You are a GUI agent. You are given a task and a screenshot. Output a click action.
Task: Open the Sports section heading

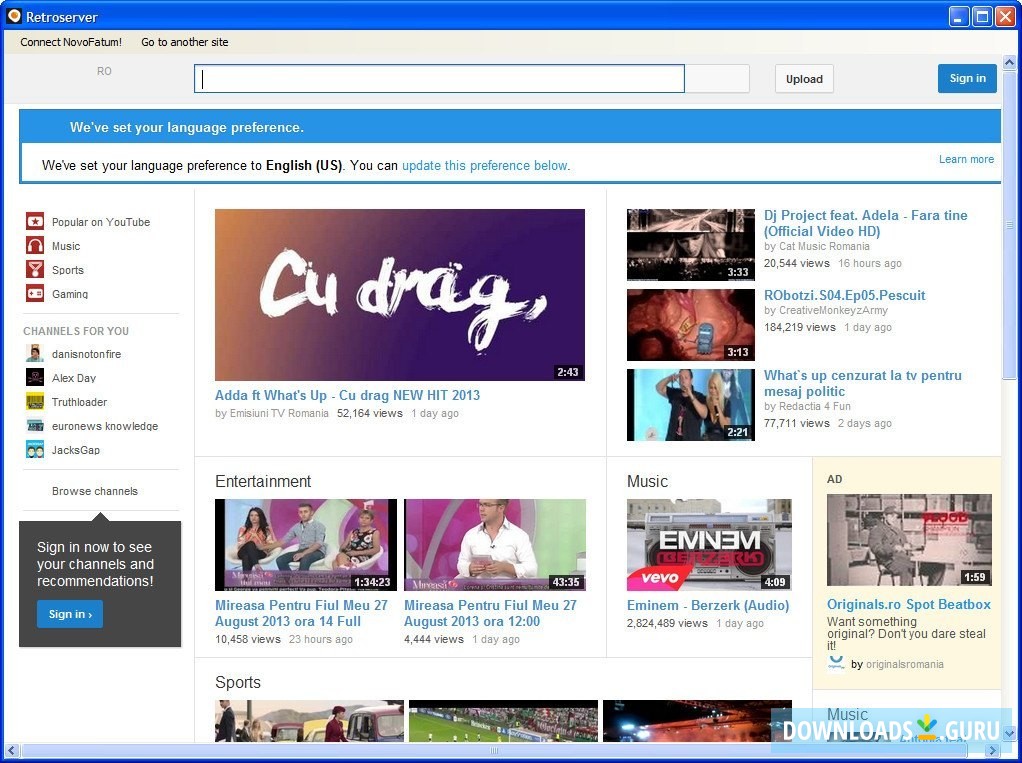(238, 682)
